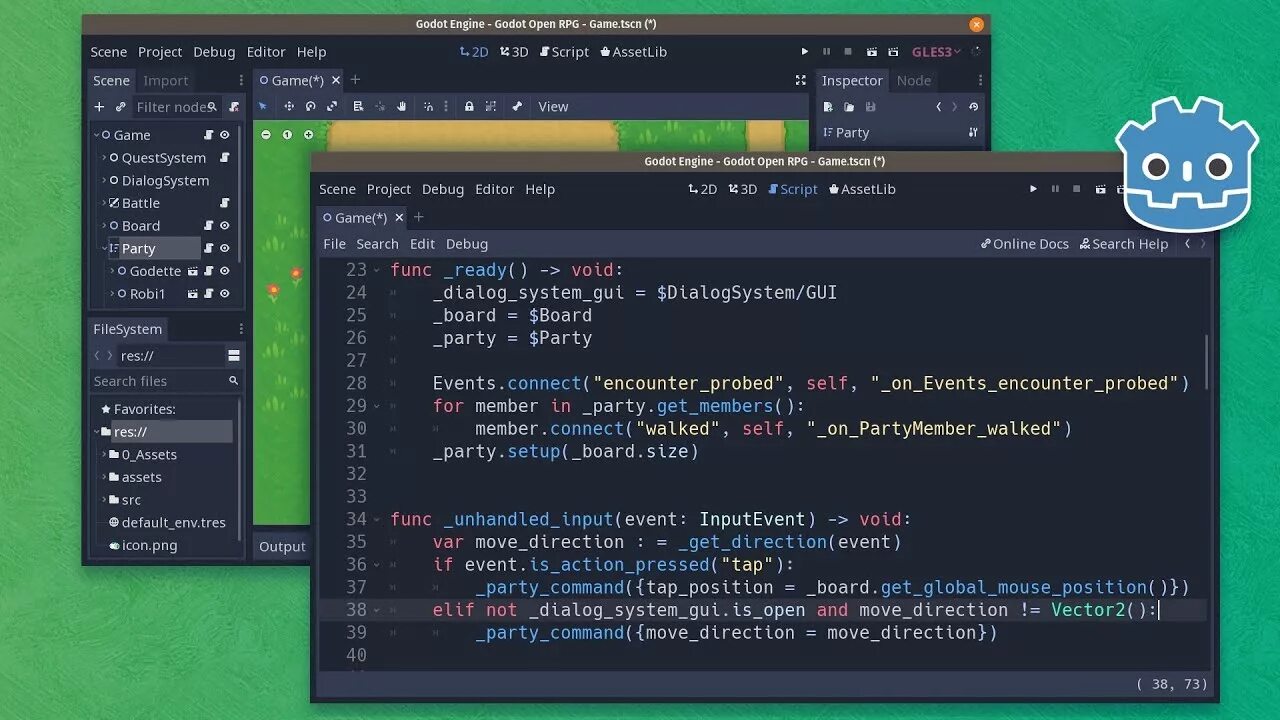
Task: Stop the running scene in back window
Action: coord(848,52)
